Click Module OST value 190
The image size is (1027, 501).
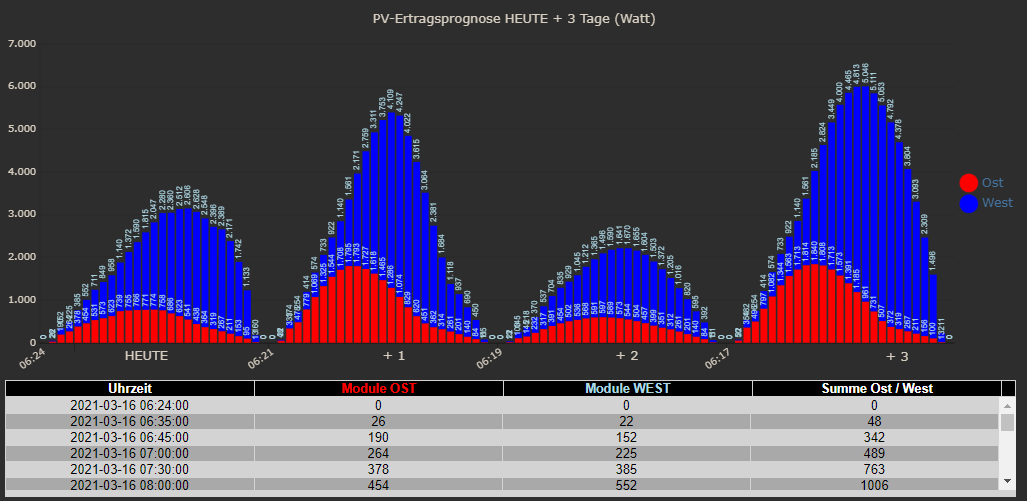coord(379,437)
